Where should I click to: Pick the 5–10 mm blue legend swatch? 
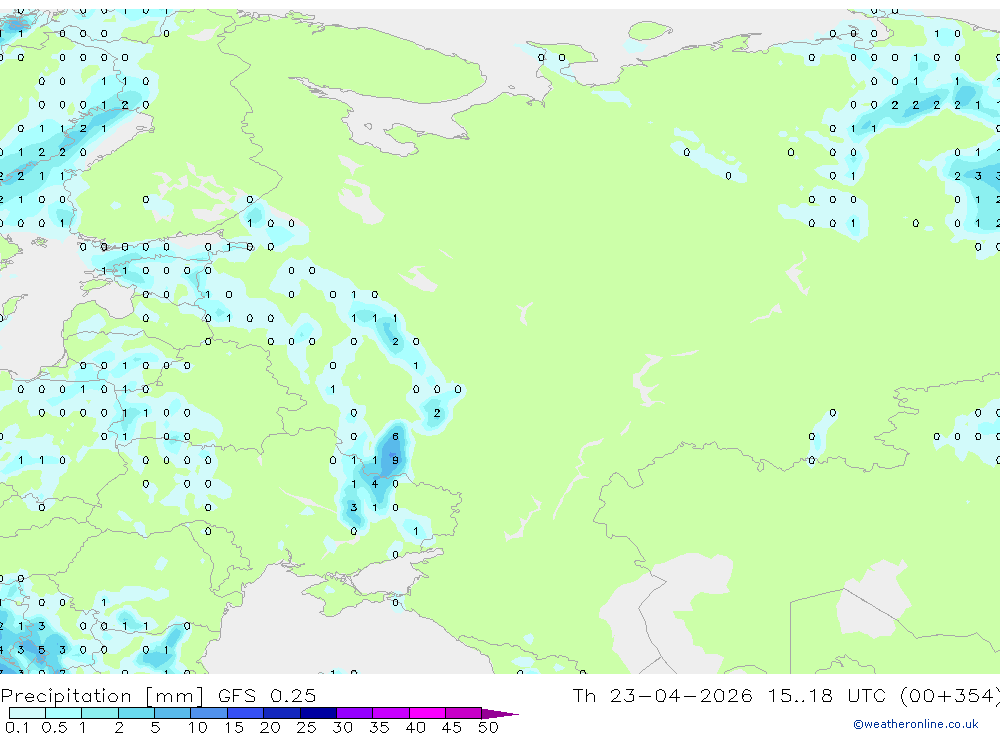coord(173,713)
